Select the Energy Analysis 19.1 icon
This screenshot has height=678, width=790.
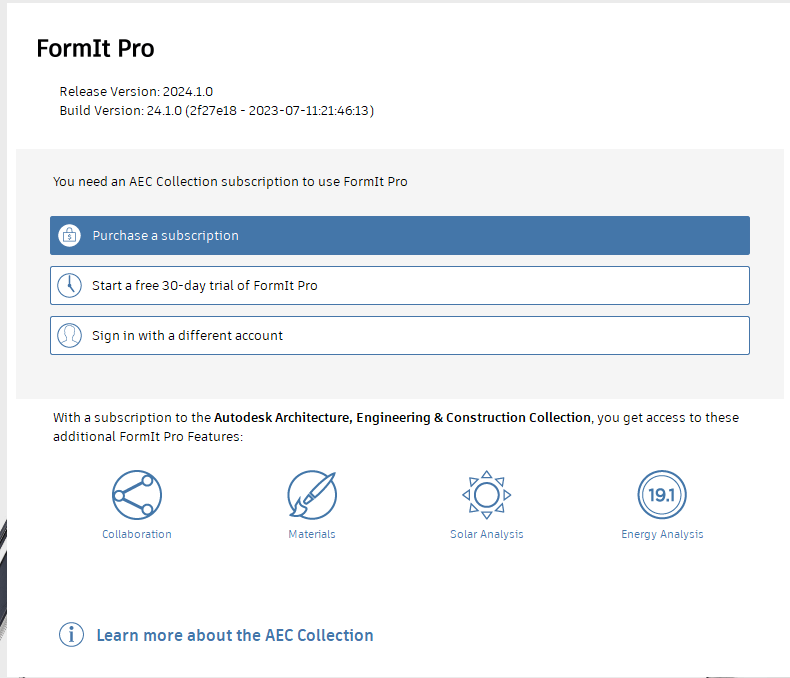662,495
